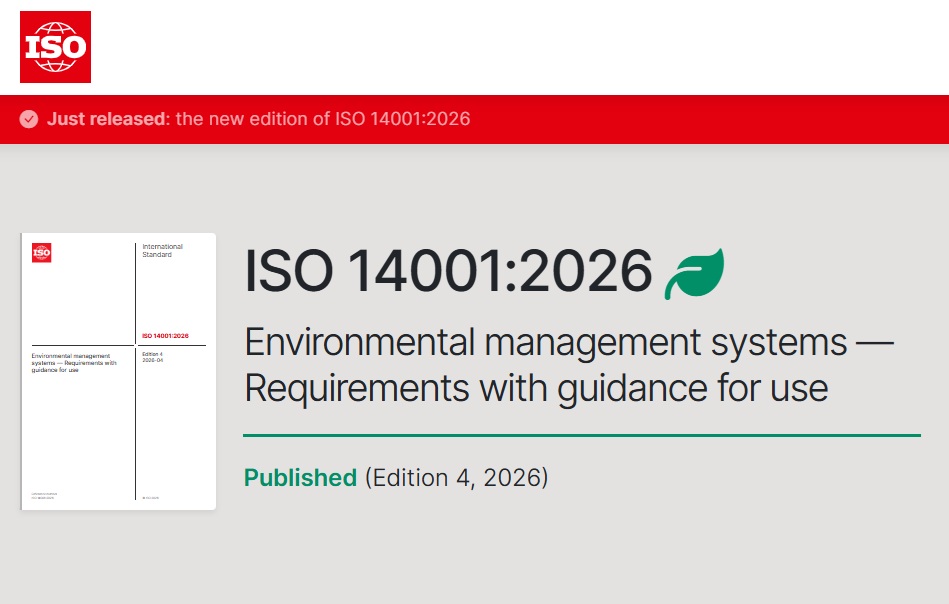Viewport: 949px width, 604px height.
Task: Click the small title text on the cover
Action: tap(75, 361)
